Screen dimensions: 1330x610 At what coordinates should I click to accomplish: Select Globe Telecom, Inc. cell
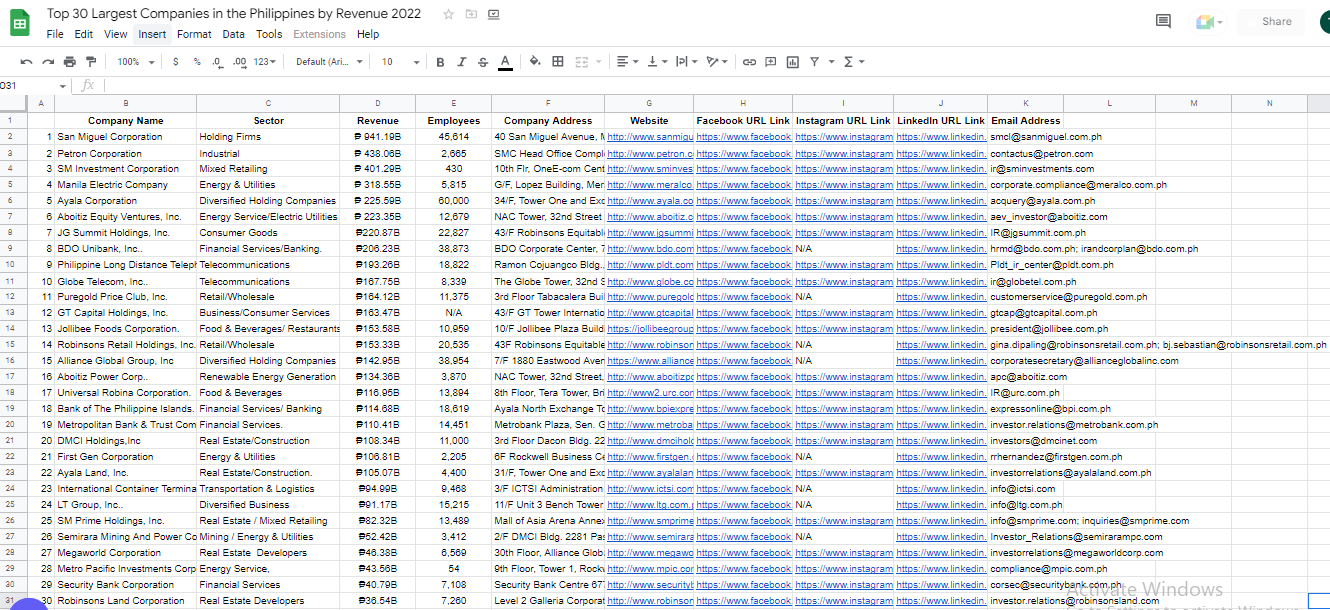[126, 281]
